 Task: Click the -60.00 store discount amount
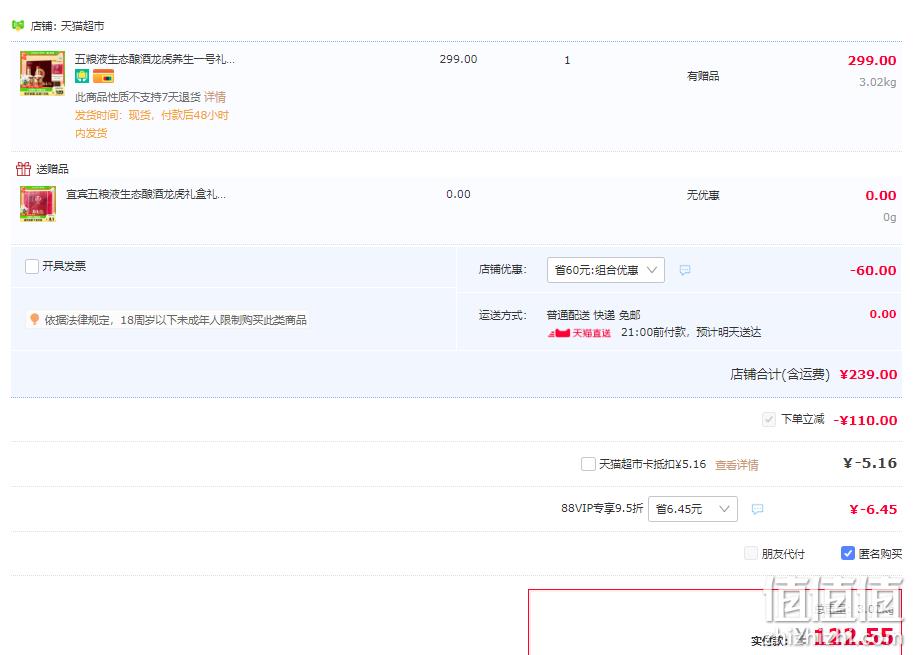click(873, 270)
